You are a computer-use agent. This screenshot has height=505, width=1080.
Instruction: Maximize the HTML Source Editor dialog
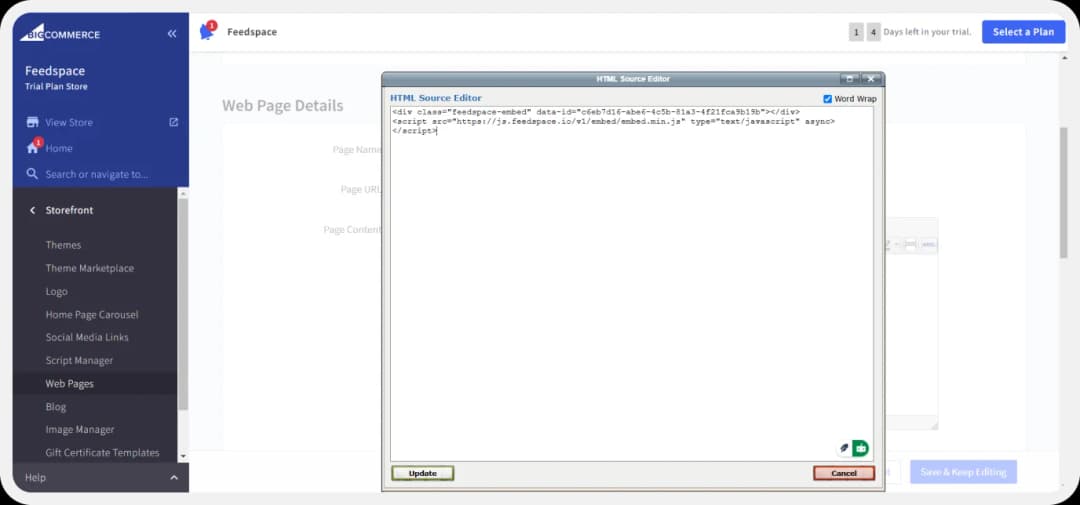click(x=850, y=79)
